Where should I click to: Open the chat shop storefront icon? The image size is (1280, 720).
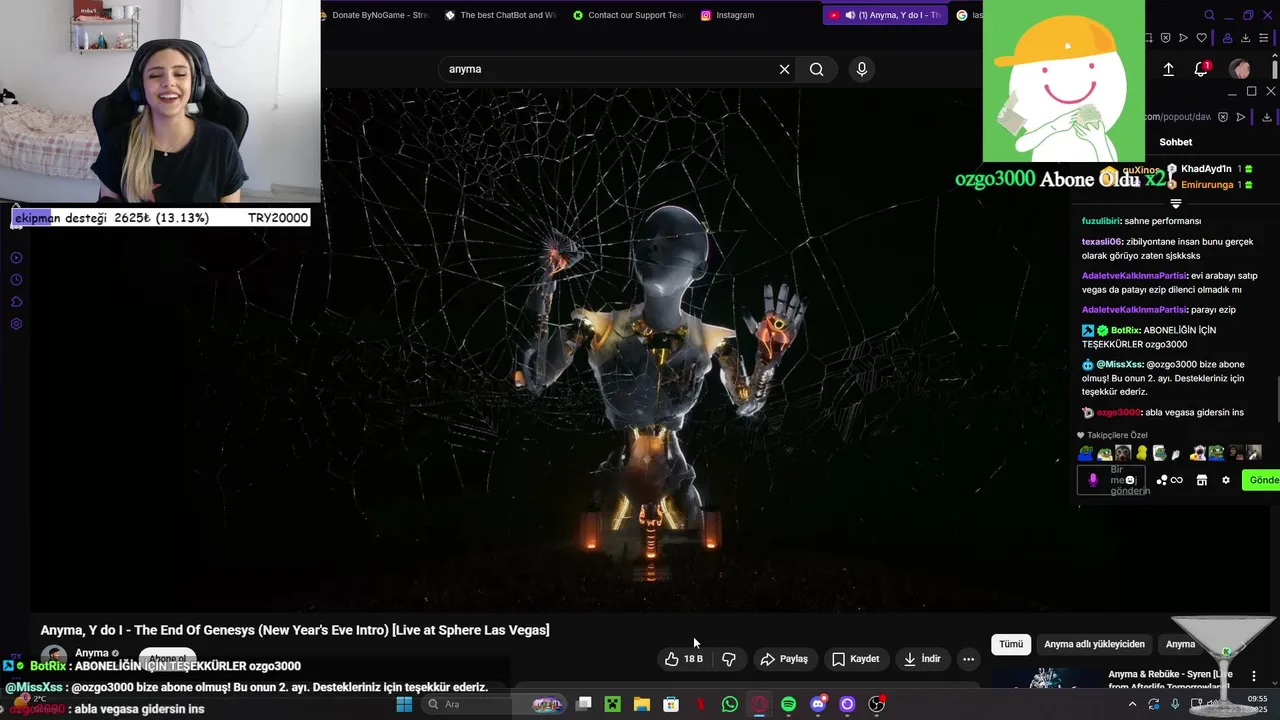(1202, 480)
